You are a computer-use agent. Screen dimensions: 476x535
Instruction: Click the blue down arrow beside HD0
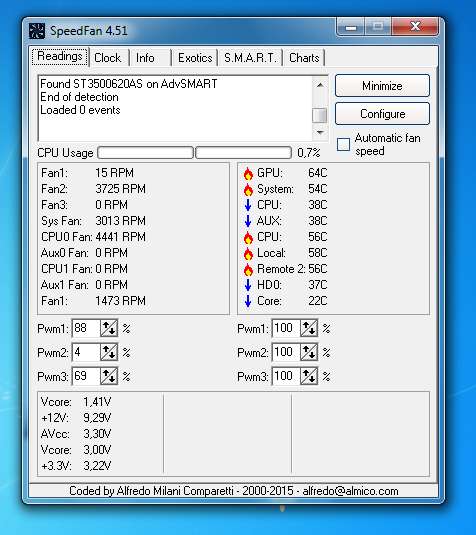click(248, 285)
